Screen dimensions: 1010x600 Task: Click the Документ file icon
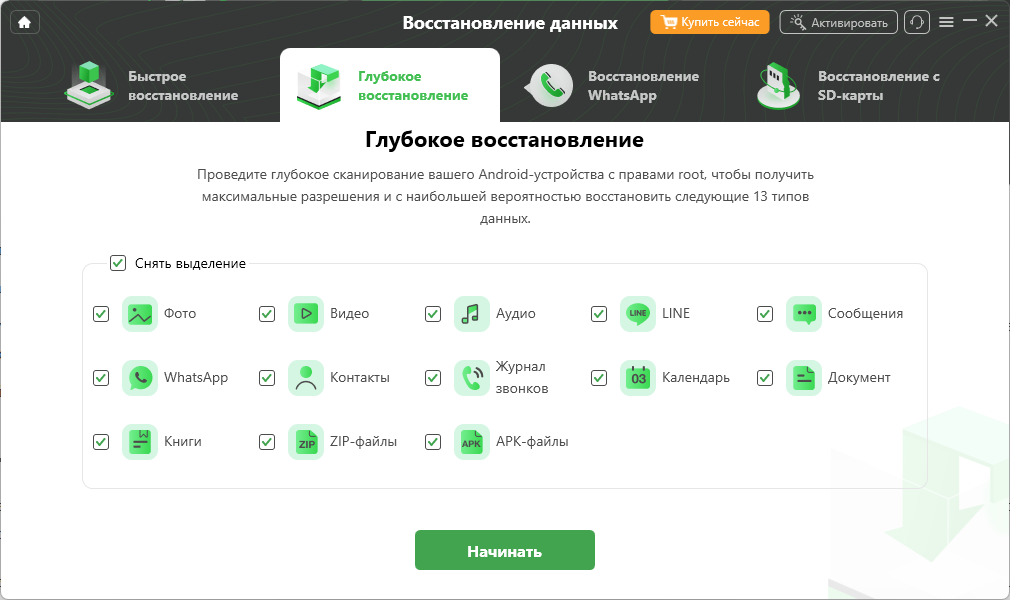804,378
